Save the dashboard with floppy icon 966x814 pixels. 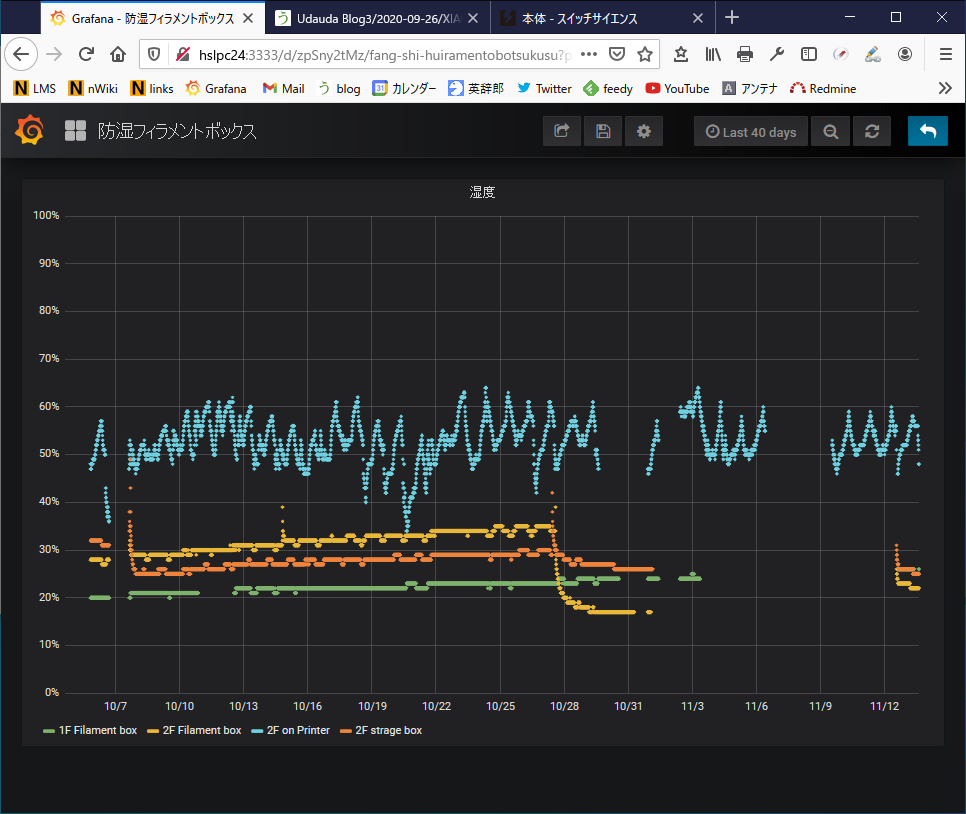[x=603, y=132]
